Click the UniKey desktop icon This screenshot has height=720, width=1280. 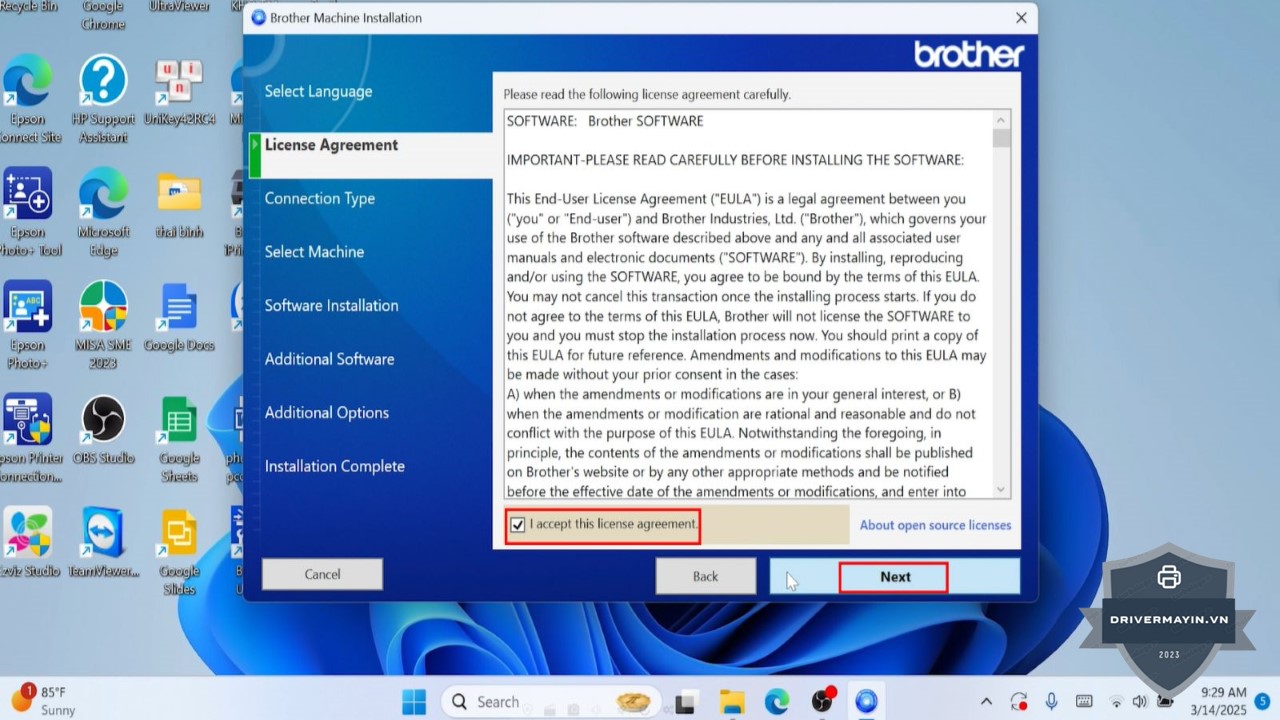tap(179, 83)
